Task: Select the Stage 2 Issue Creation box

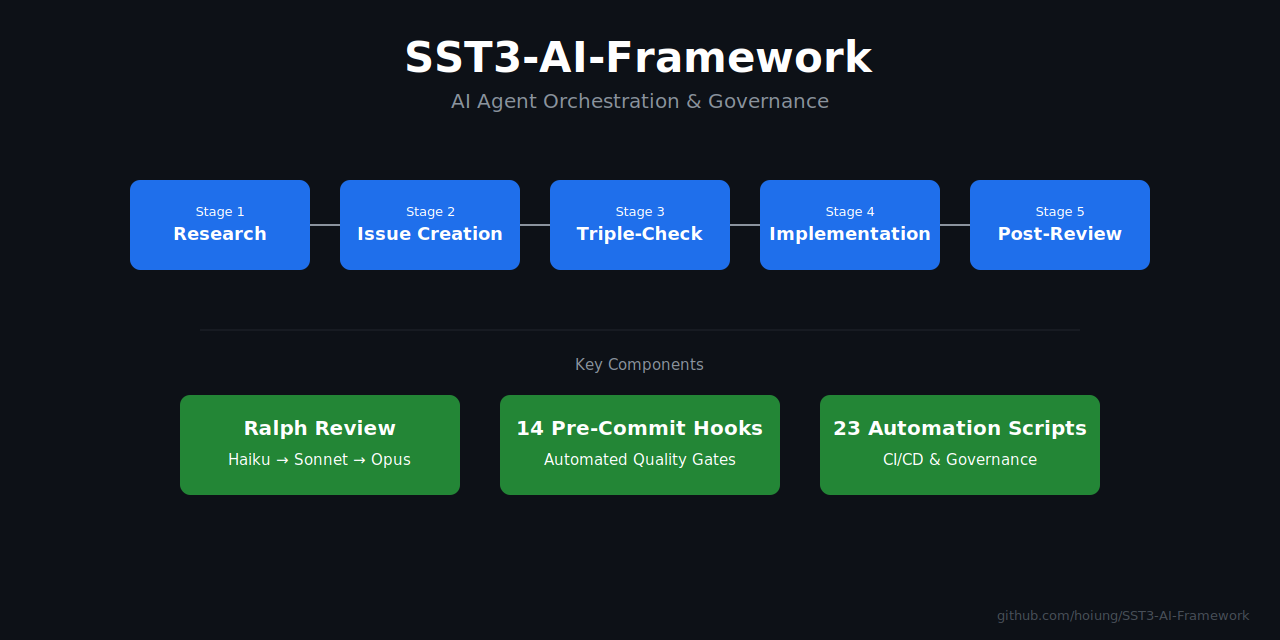Action: click(x=430, y=225)
